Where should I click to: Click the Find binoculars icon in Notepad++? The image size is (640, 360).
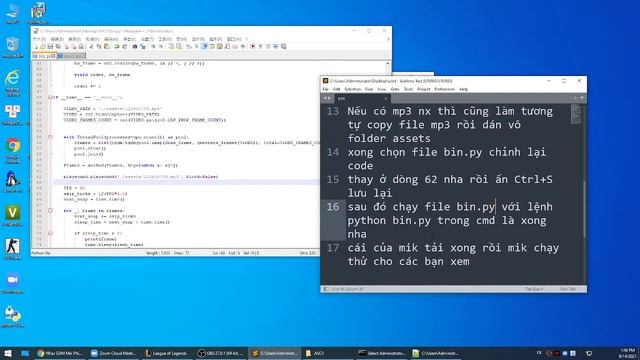135,47
